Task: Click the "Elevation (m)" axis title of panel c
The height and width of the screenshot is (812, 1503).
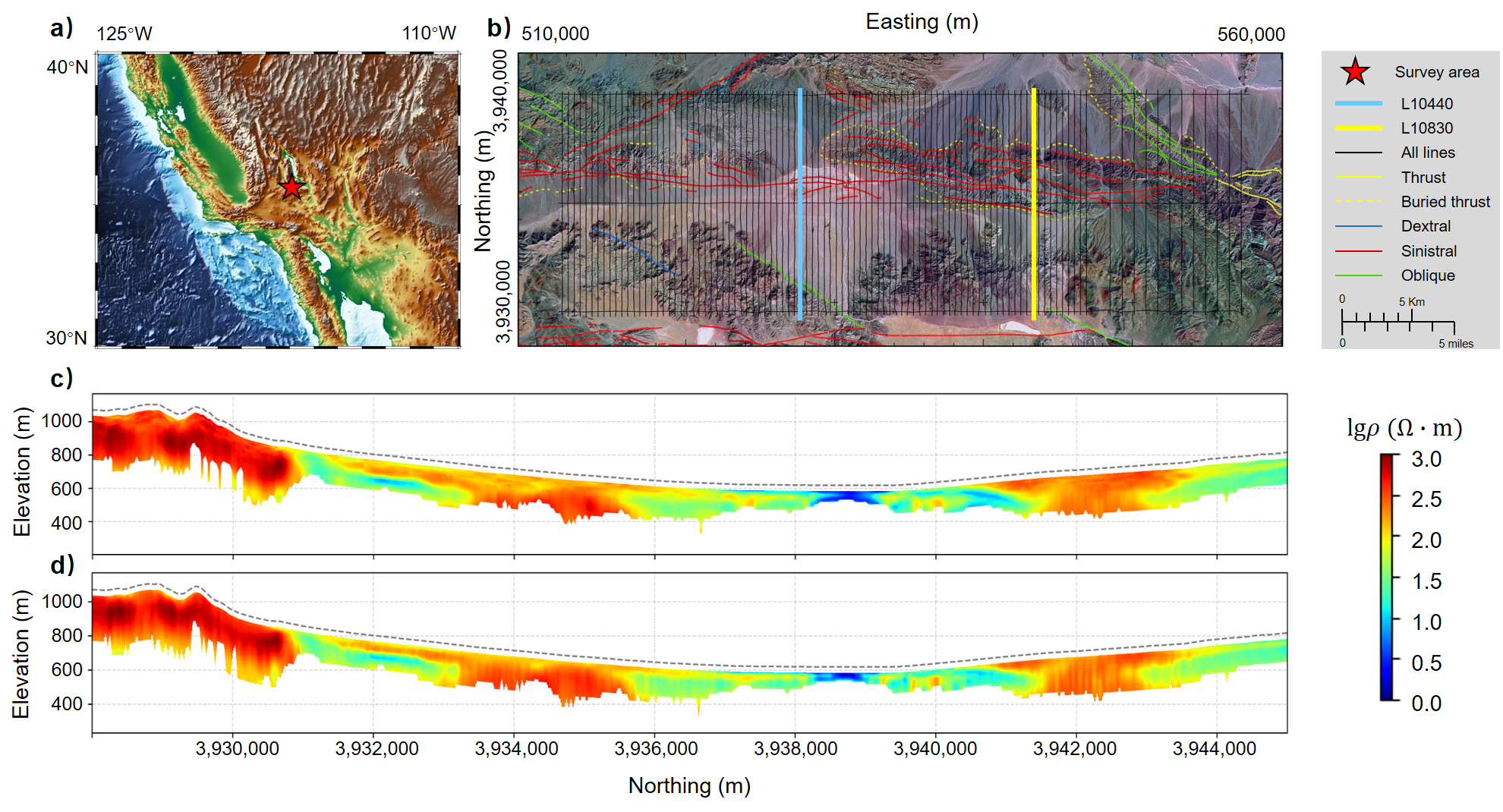Action: [x=22, y=472]
